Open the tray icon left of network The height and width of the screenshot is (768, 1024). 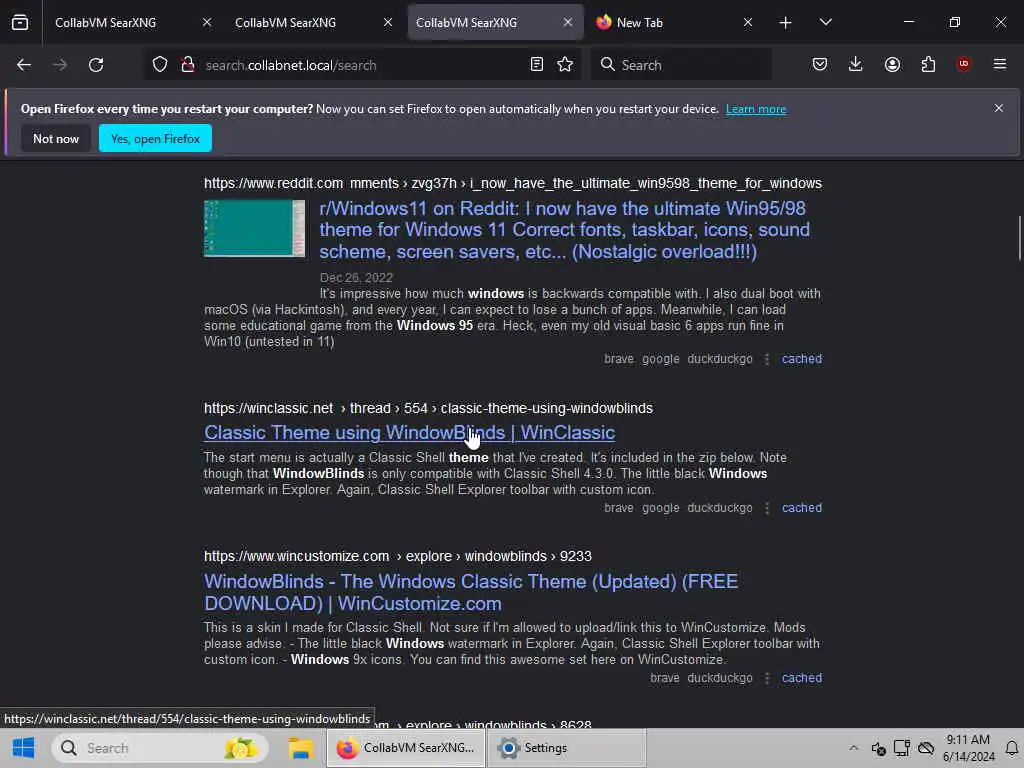[x=878, y=748]
